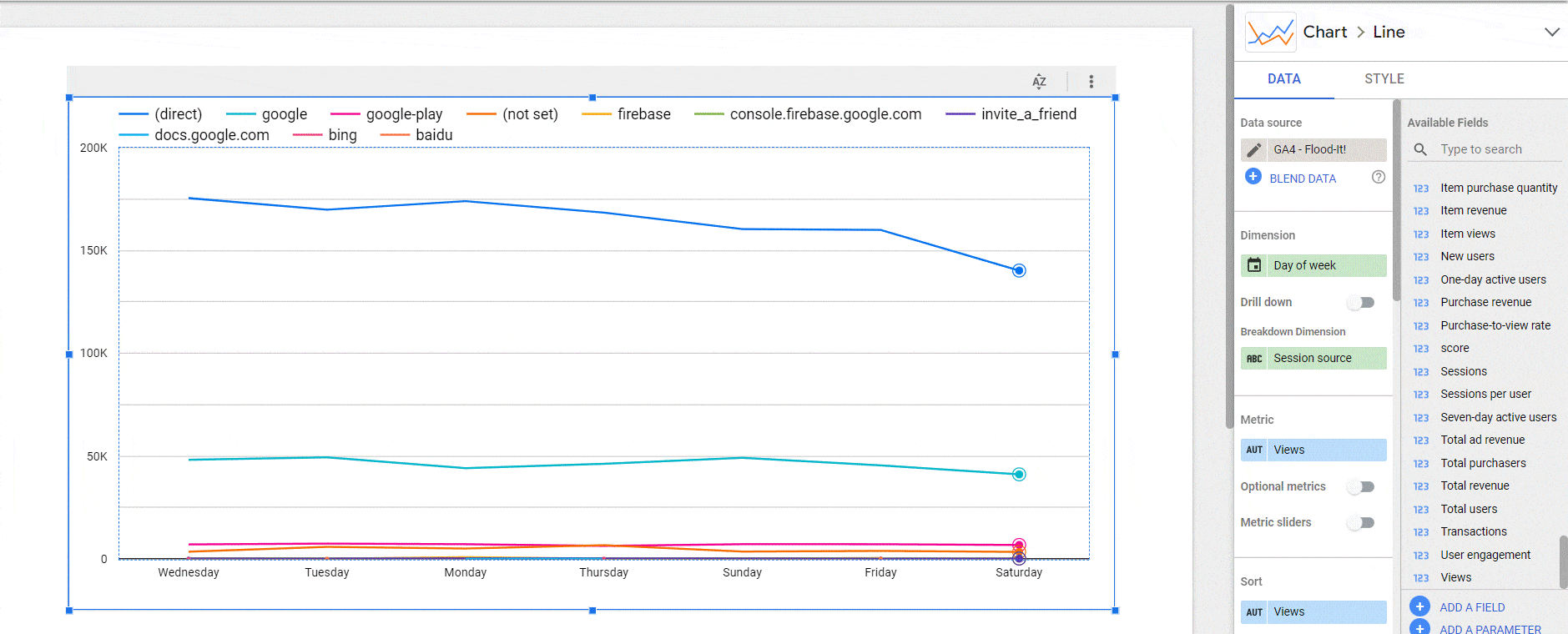Open the Views sort field chip
This screenshot has width=1568, height=634.
1313,611
